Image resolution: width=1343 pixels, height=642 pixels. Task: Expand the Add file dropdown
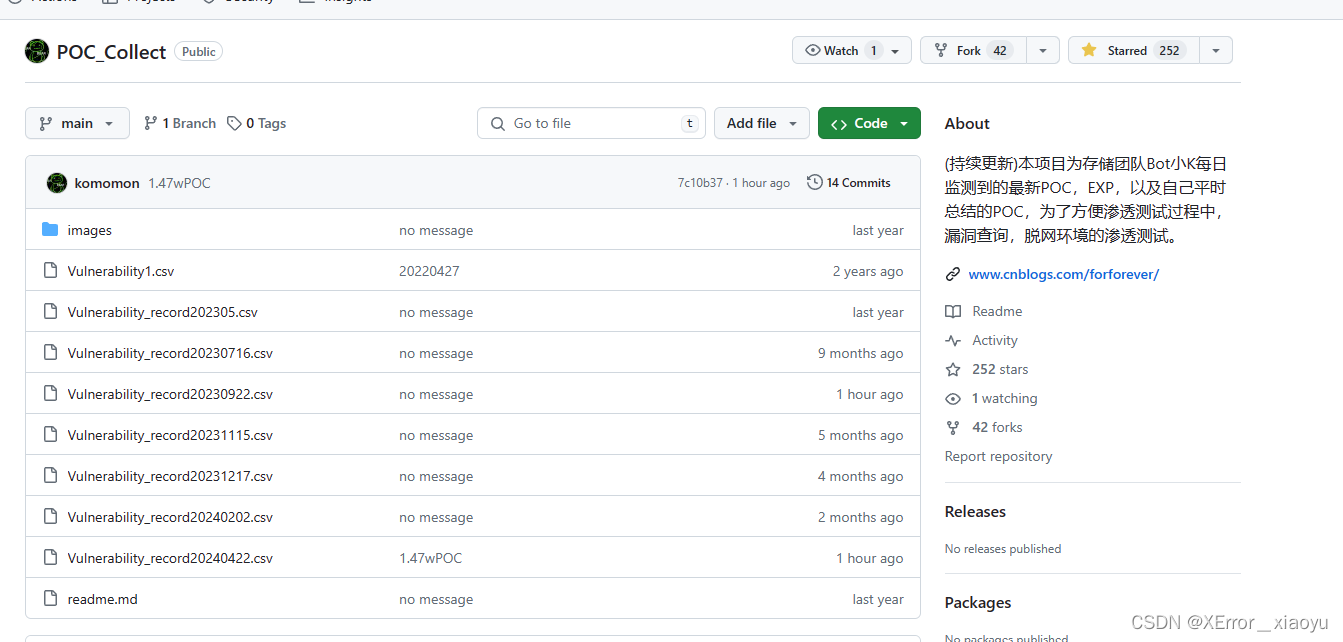762,123
